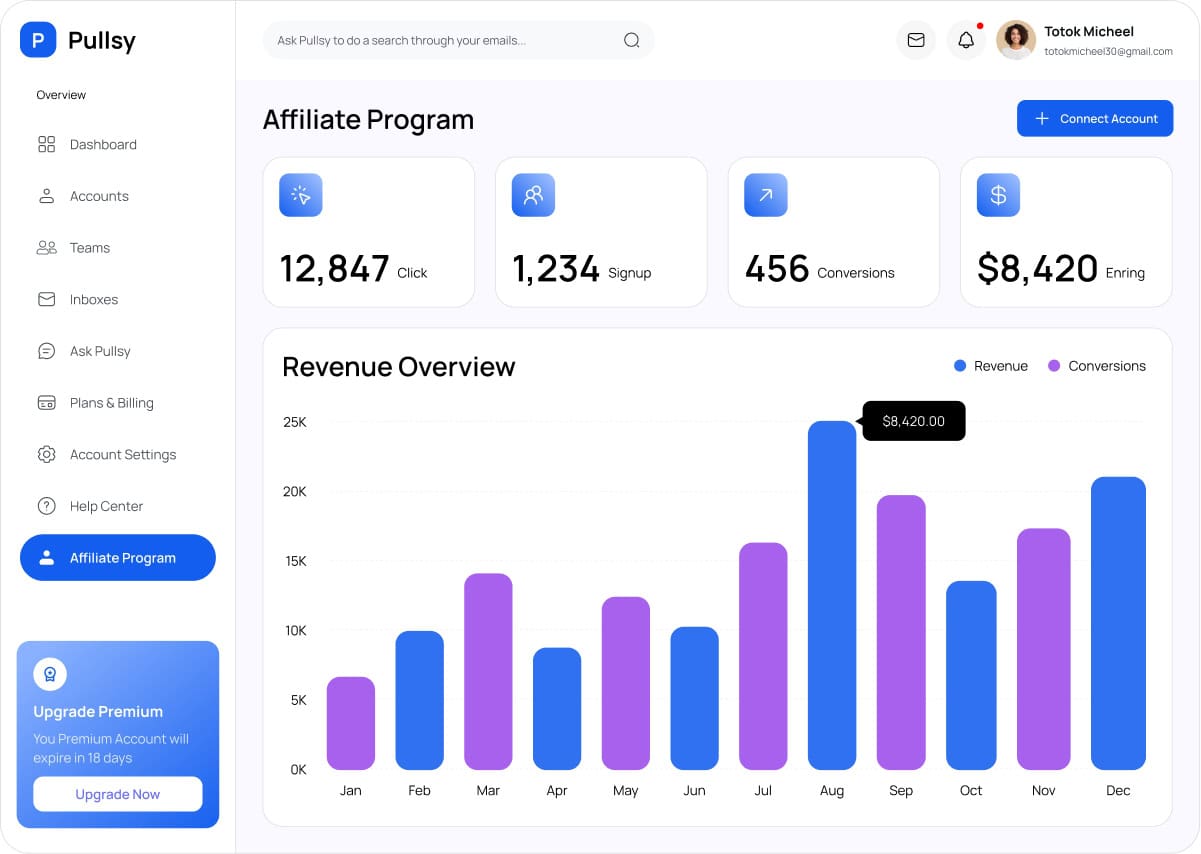Click the Oct bar in chart

(x=971, y=675)
